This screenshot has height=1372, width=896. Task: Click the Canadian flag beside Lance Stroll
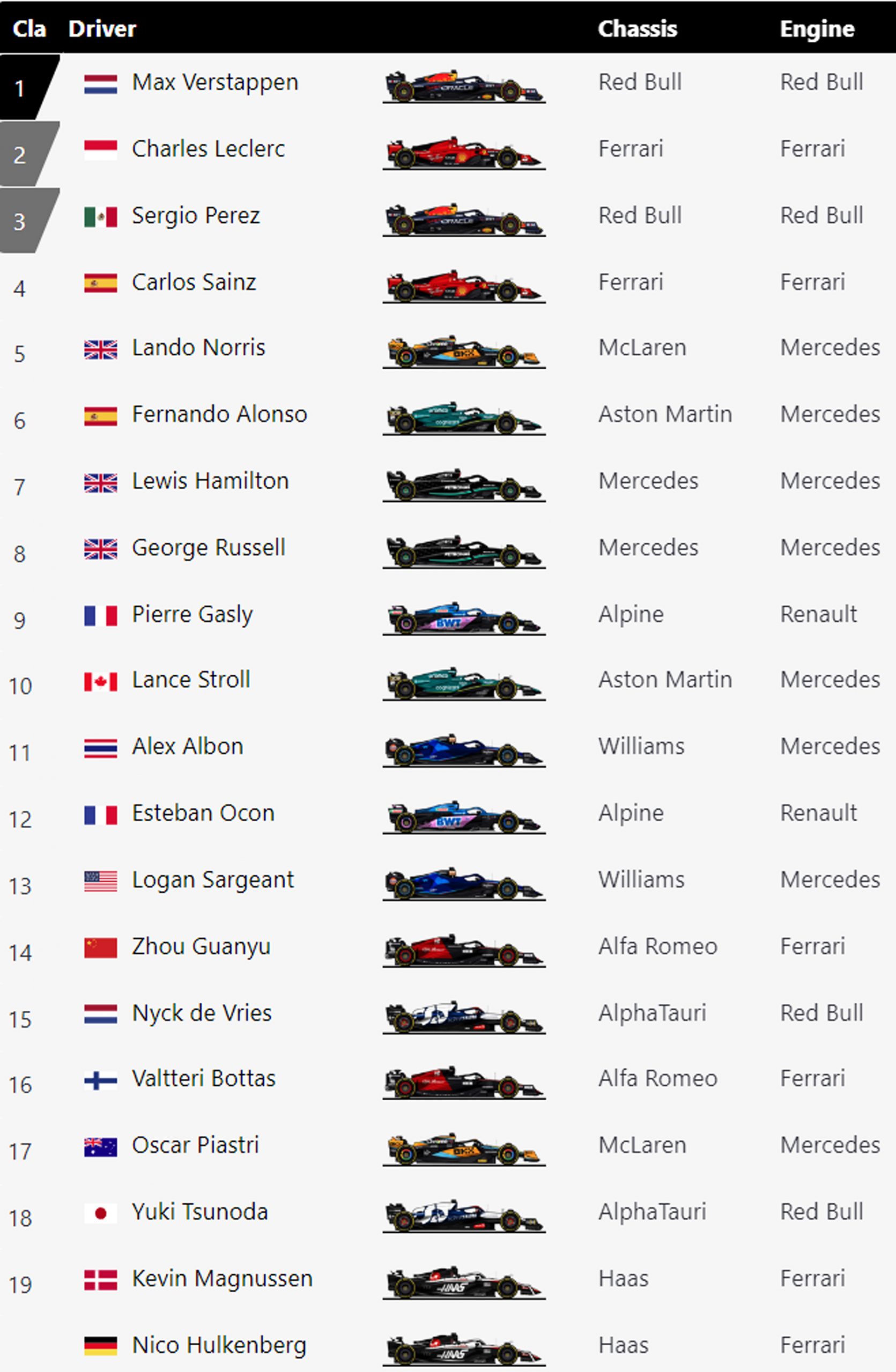coord(100,681)
